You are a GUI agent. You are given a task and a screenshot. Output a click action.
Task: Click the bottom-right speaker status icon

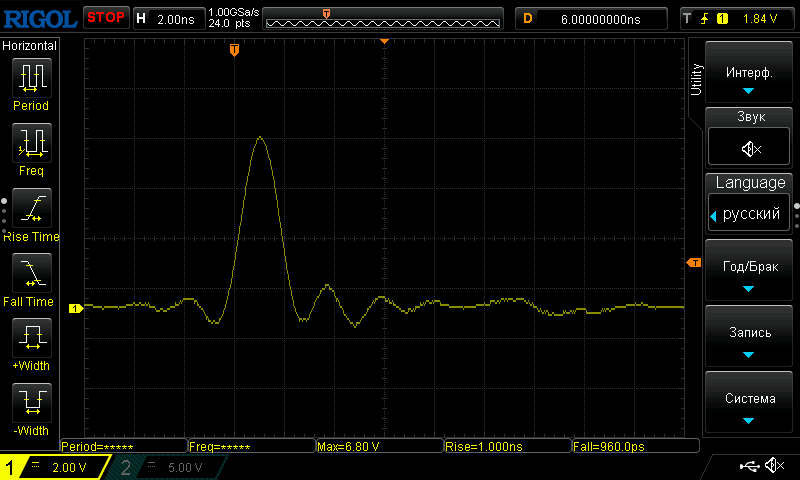[773, 466]
